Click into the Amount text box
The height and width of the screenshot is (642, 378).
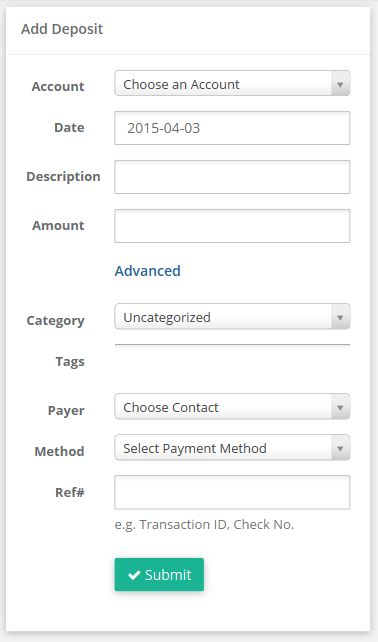click(x=232, y=226)
